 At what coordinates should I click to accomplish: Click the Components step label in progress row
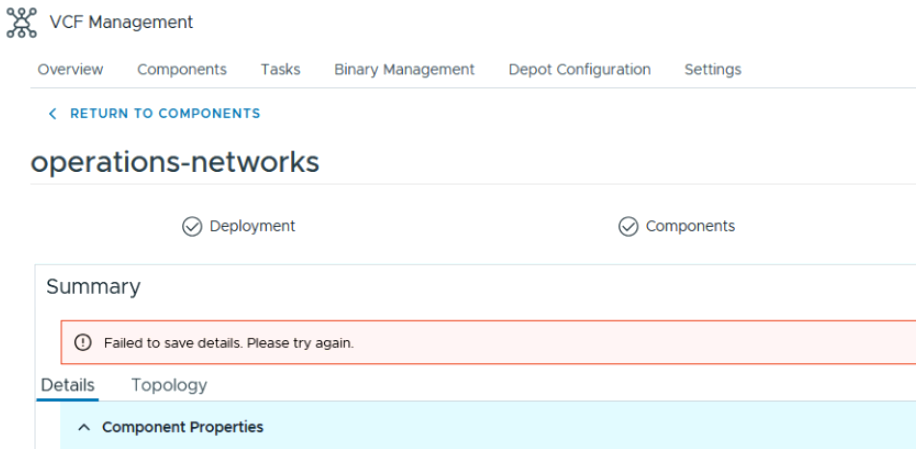pos(690,226)
